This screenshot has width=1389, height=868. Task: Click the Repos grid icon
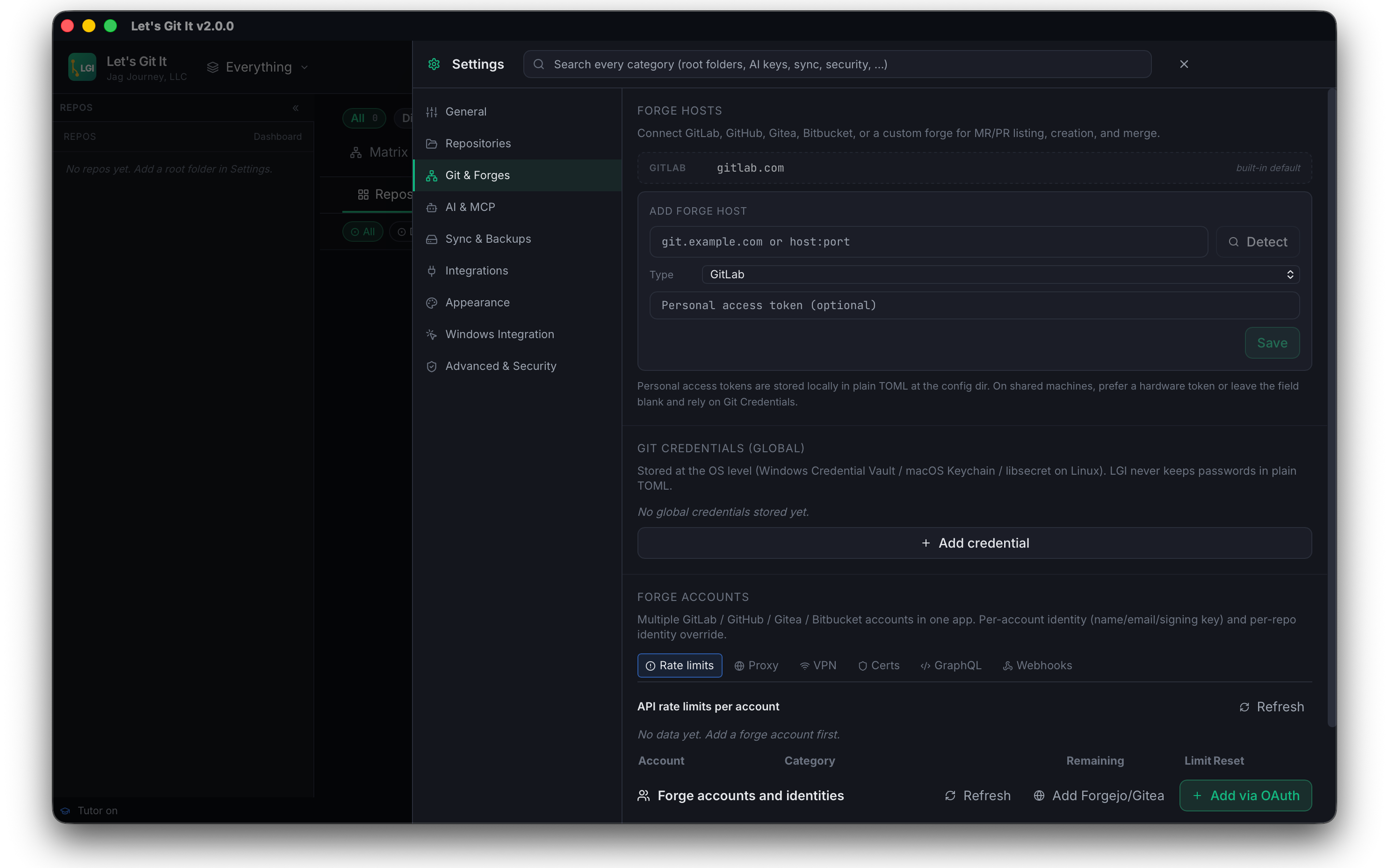coord(363,195)
